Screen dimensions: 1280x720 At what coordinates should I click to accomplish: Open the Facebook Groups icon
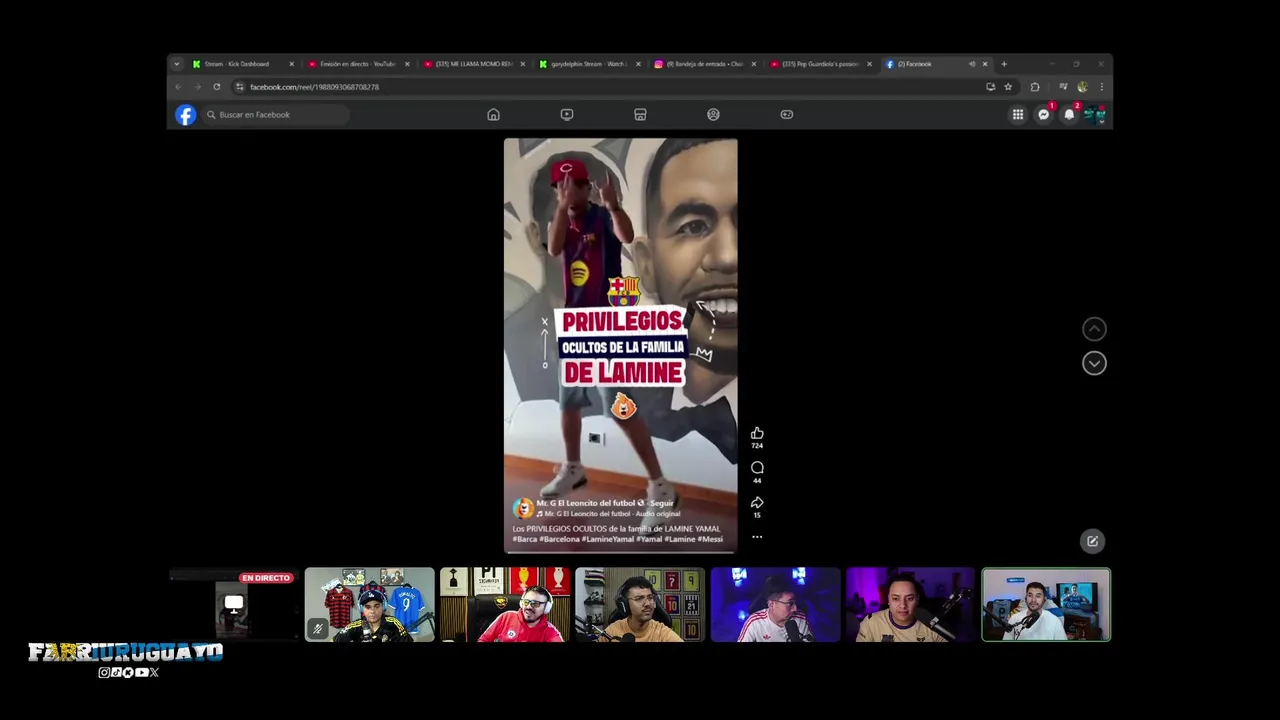click(713, 115)
